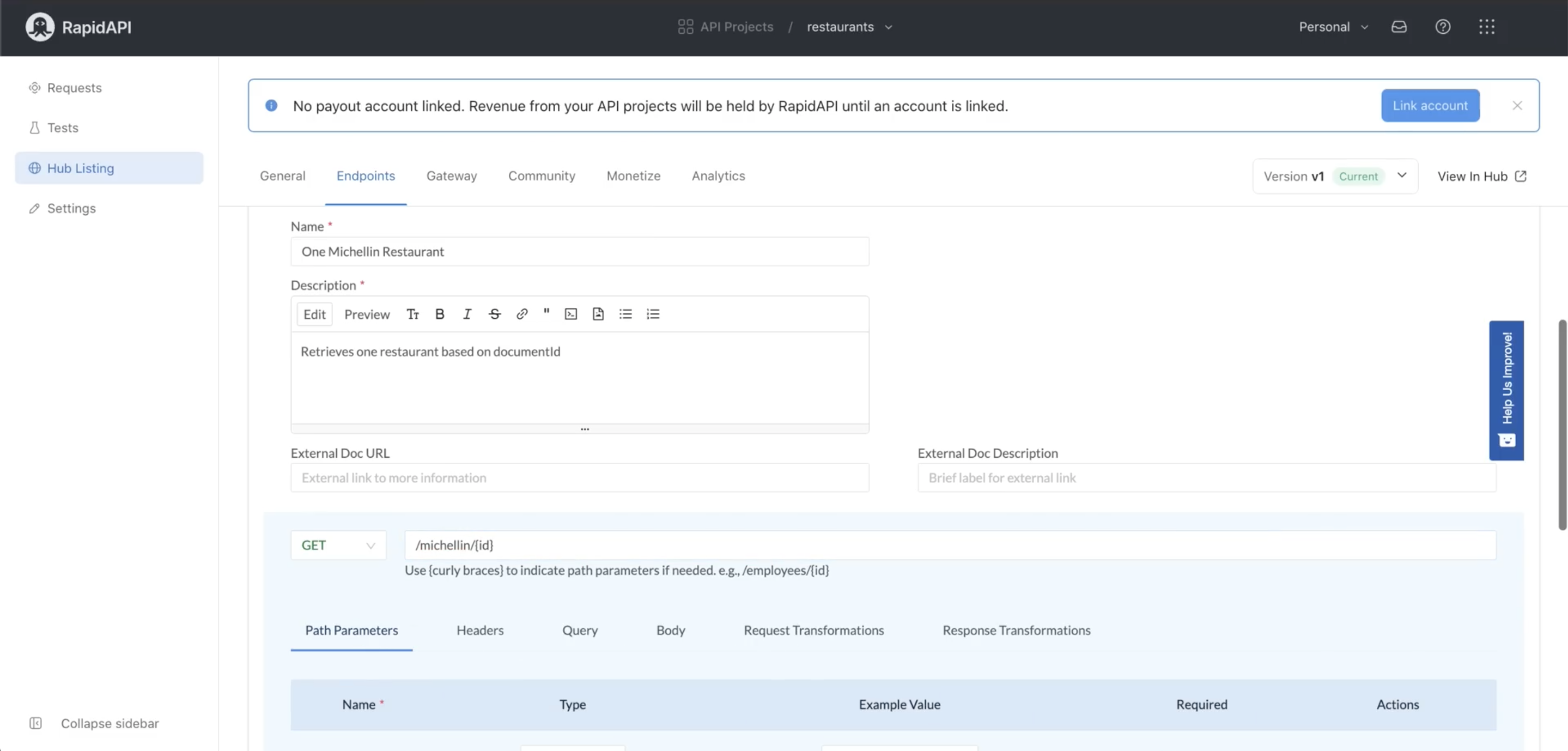Click the View In Hub external link
This screenshot has height=751, width=1568.
[1481, 177]
